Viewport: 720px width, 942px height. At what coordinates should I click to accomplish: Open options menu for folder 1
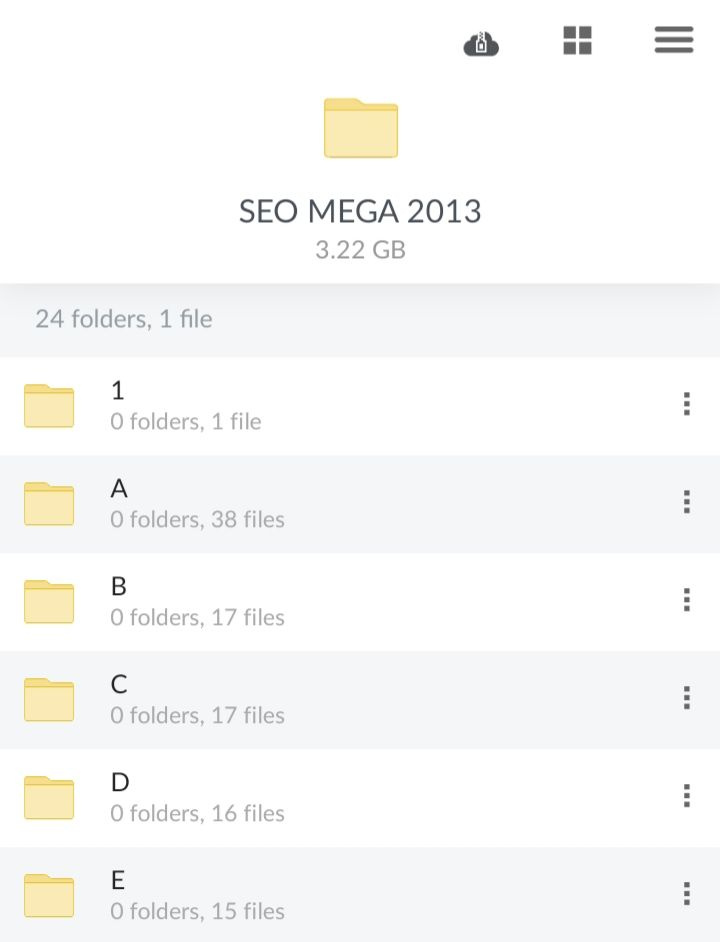[687, 404]
